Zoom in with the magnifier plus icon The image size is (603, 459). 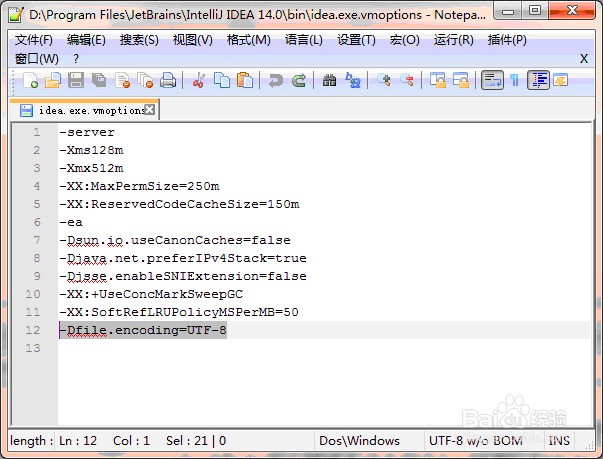383,81
